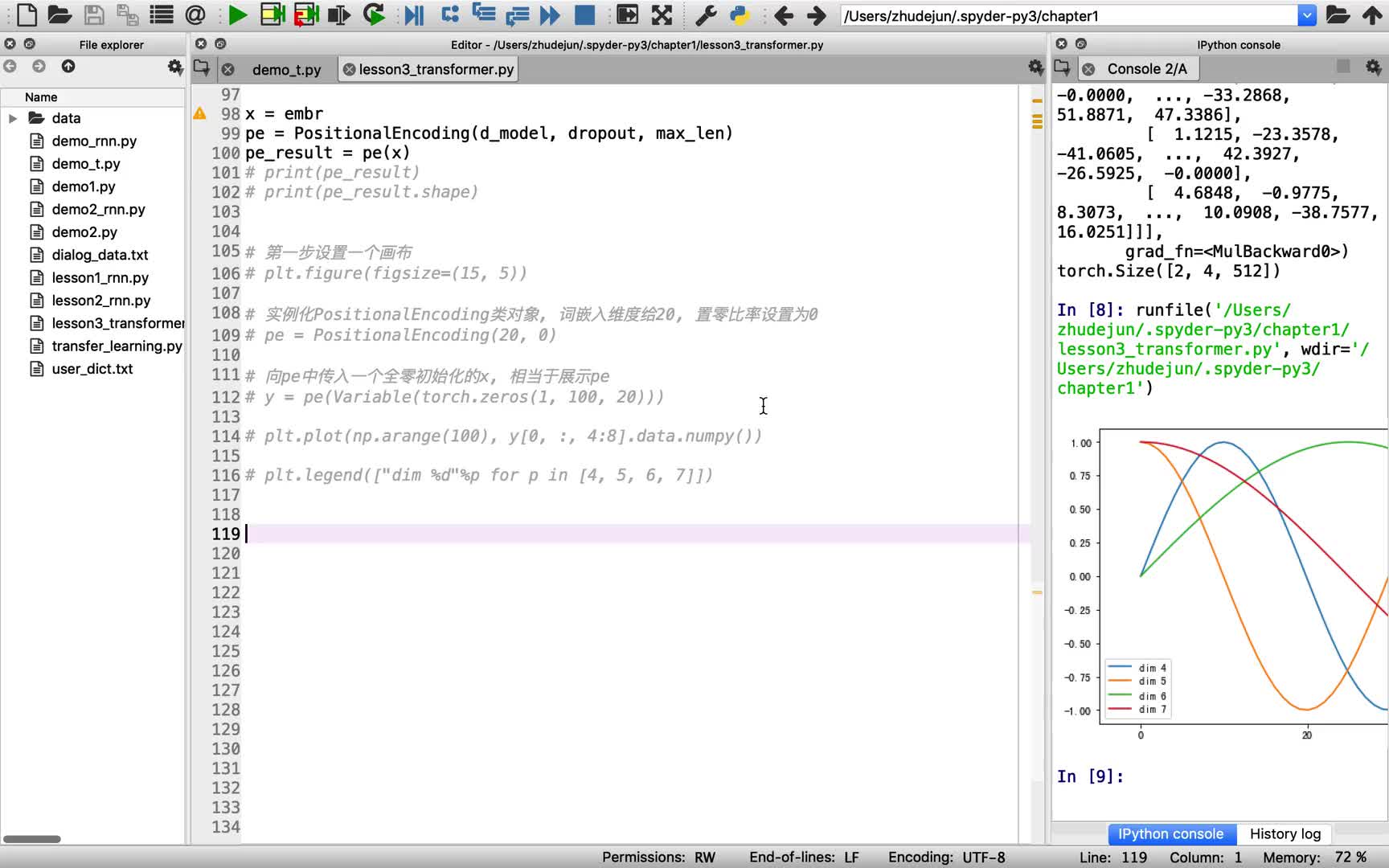Close the lesson3_transformer.py tab
This screenshot has width=1389, height=868.
349,69
